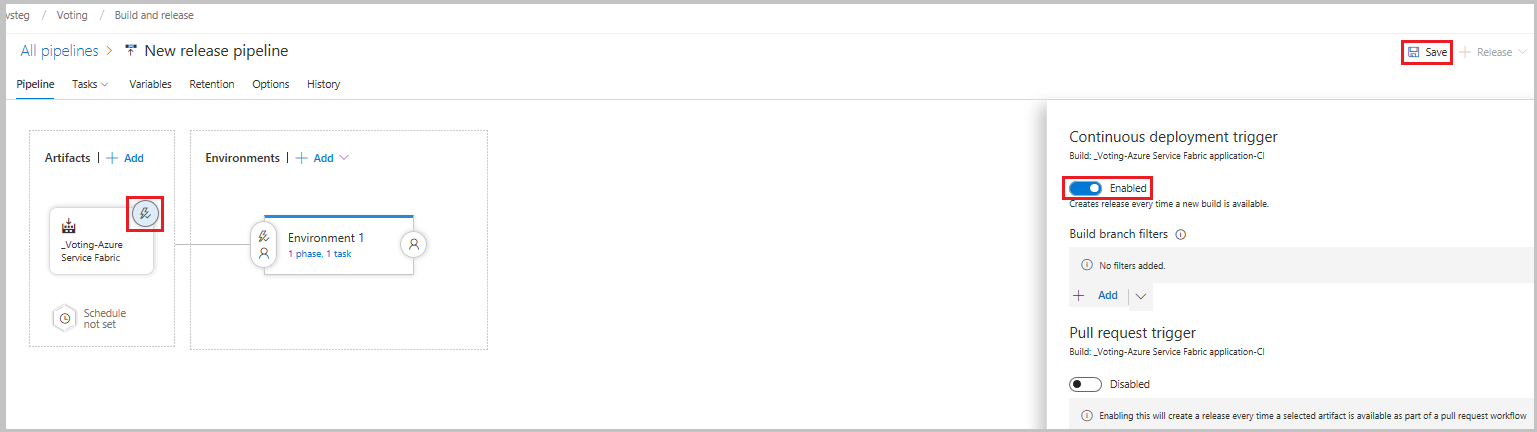This screenshot has height=432, width=1537.
Task: Click the artifact continuous deployment trigger lightning icon
Action: (146, 213)
